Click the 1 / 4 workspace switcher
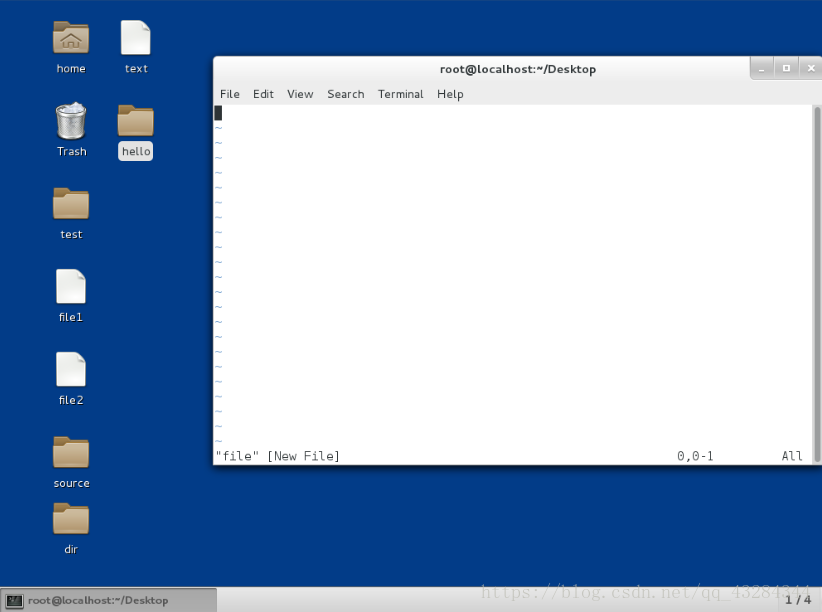Screen dimensions: 822x612 (798, 599)
